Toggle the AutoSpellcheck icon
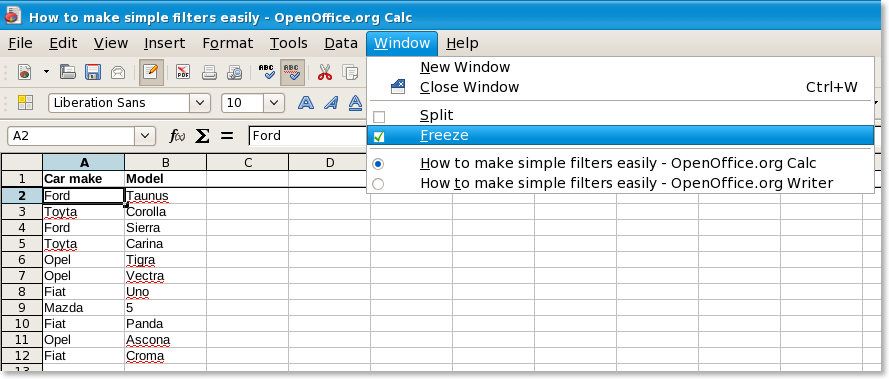Viewport: 889px width, 379px height. click(x=292, y=72)
